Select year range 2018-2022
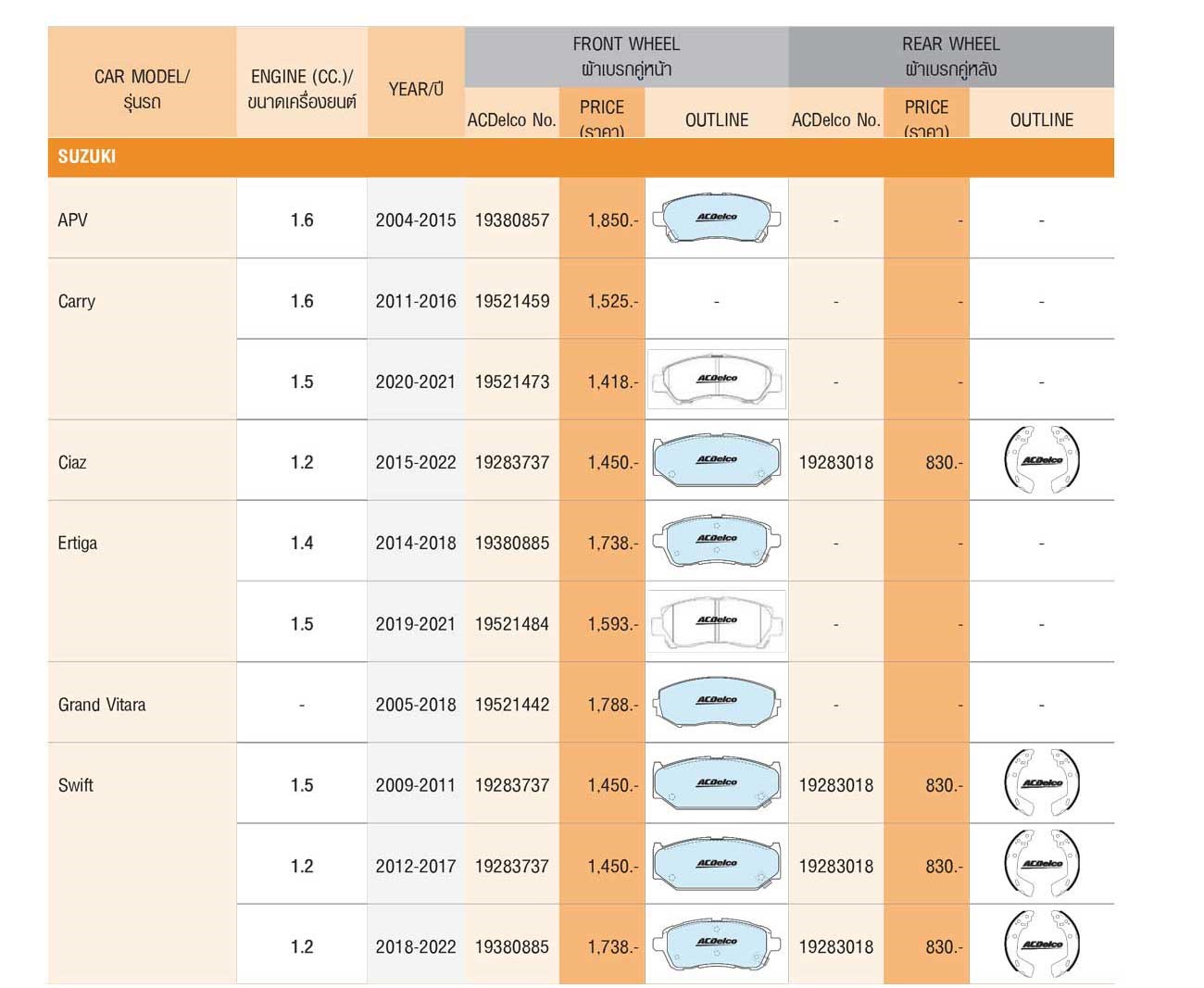The height and width of the screenshot is (988, 1204). 416,947
